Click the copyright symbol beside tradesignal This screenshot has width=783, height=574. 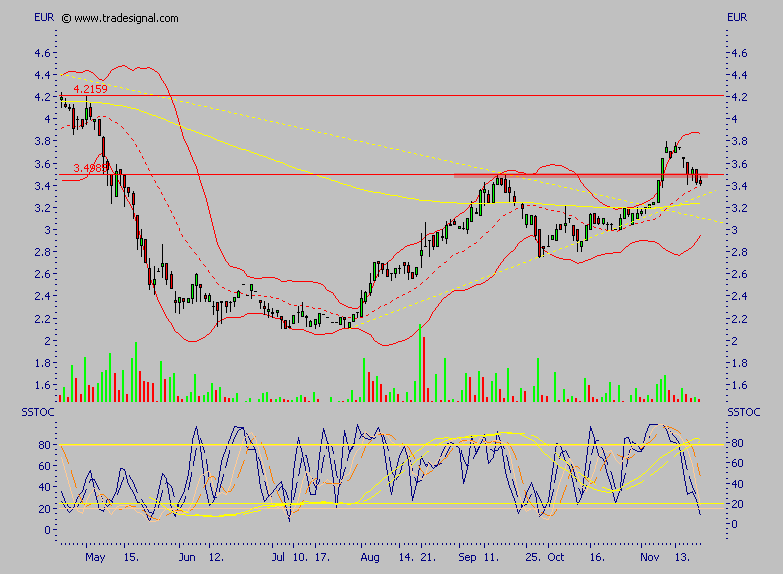(66, 18)
